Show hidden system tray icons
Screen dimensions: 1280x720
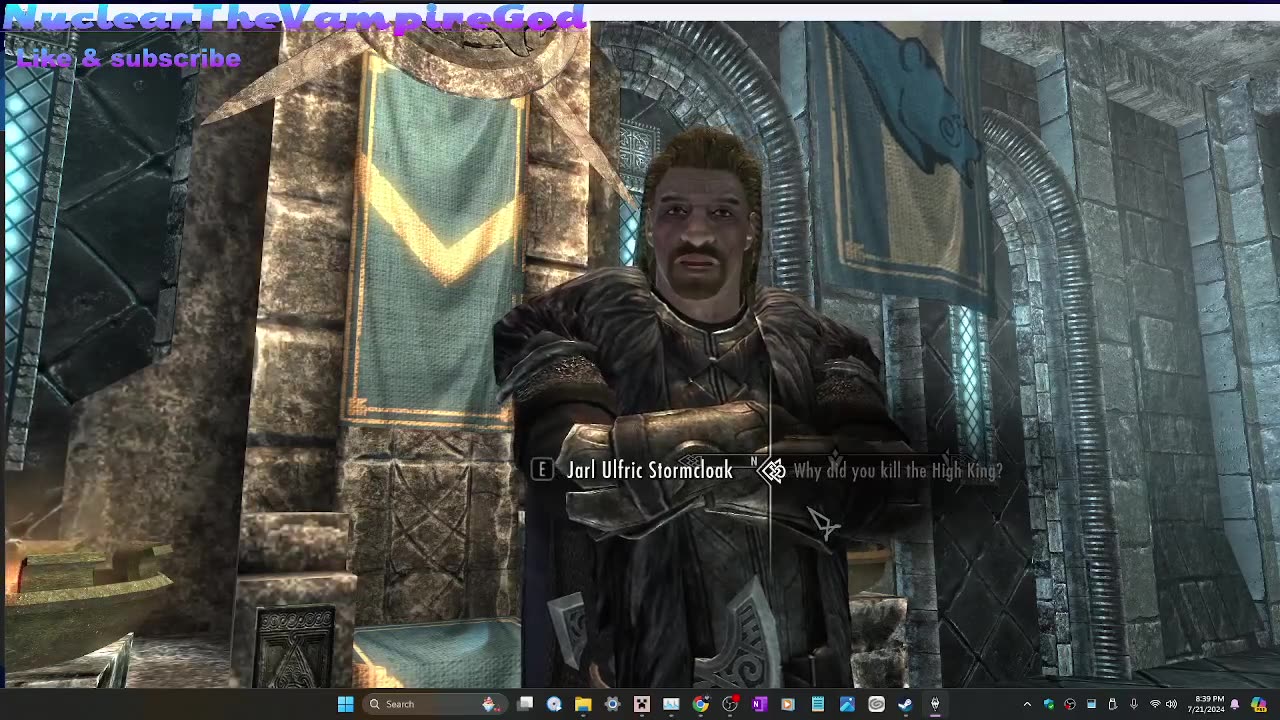coord(1027,704)
